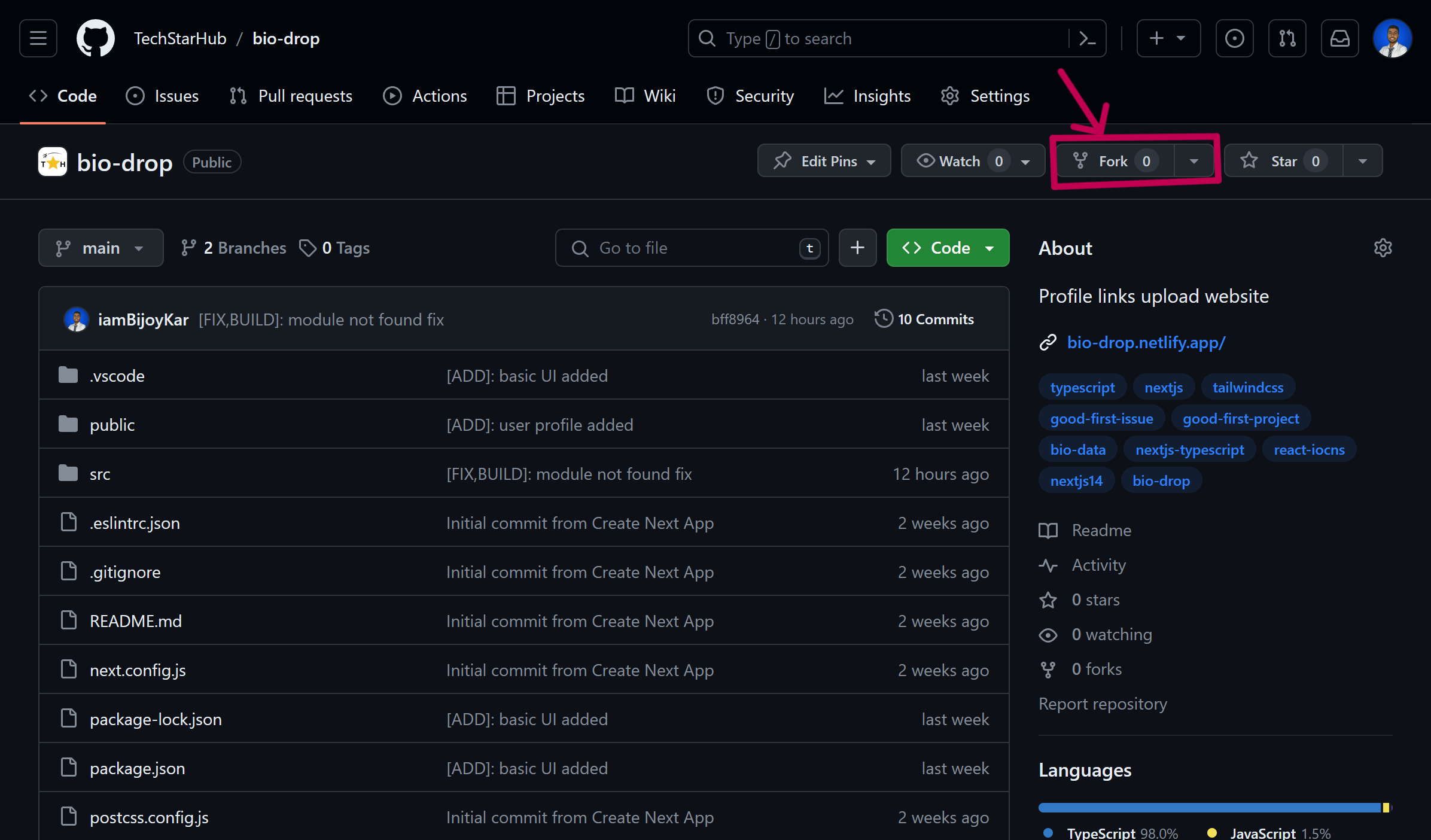Click the typescript topic tag

coord(1082,387)
